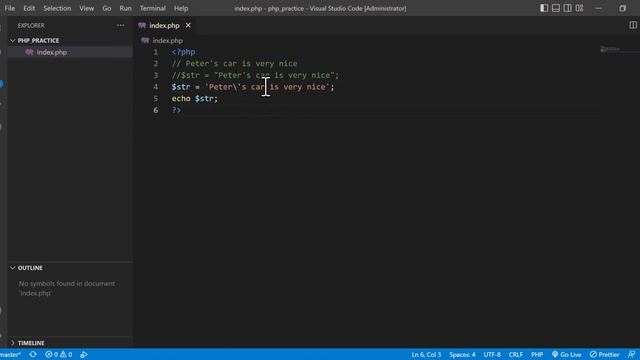Open the View menu

(87, 8)
